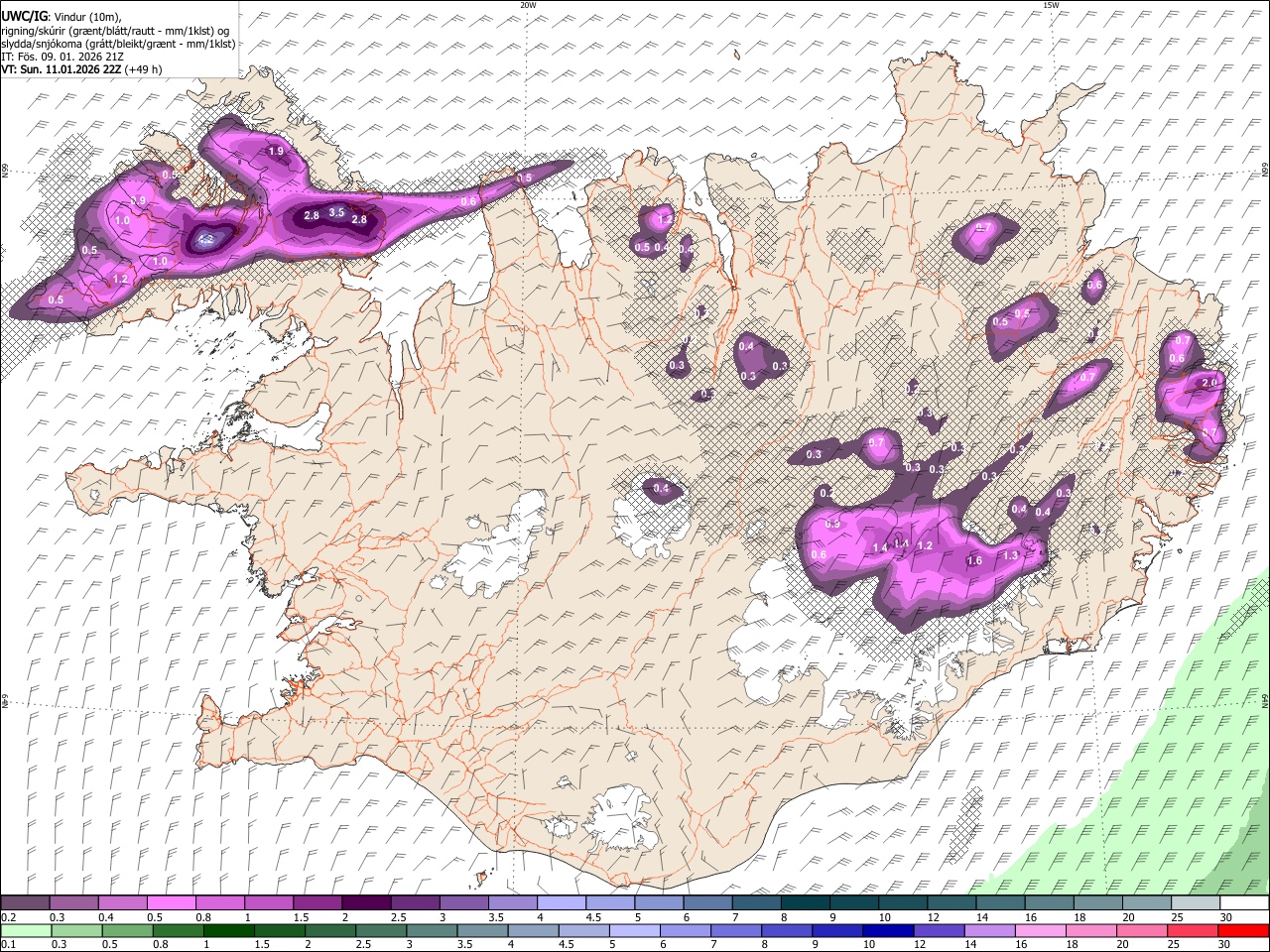The image size is (1270, 952).
Task: Click the 16–18 light pink swatch, lower scale
Action: pos(1041,930)
